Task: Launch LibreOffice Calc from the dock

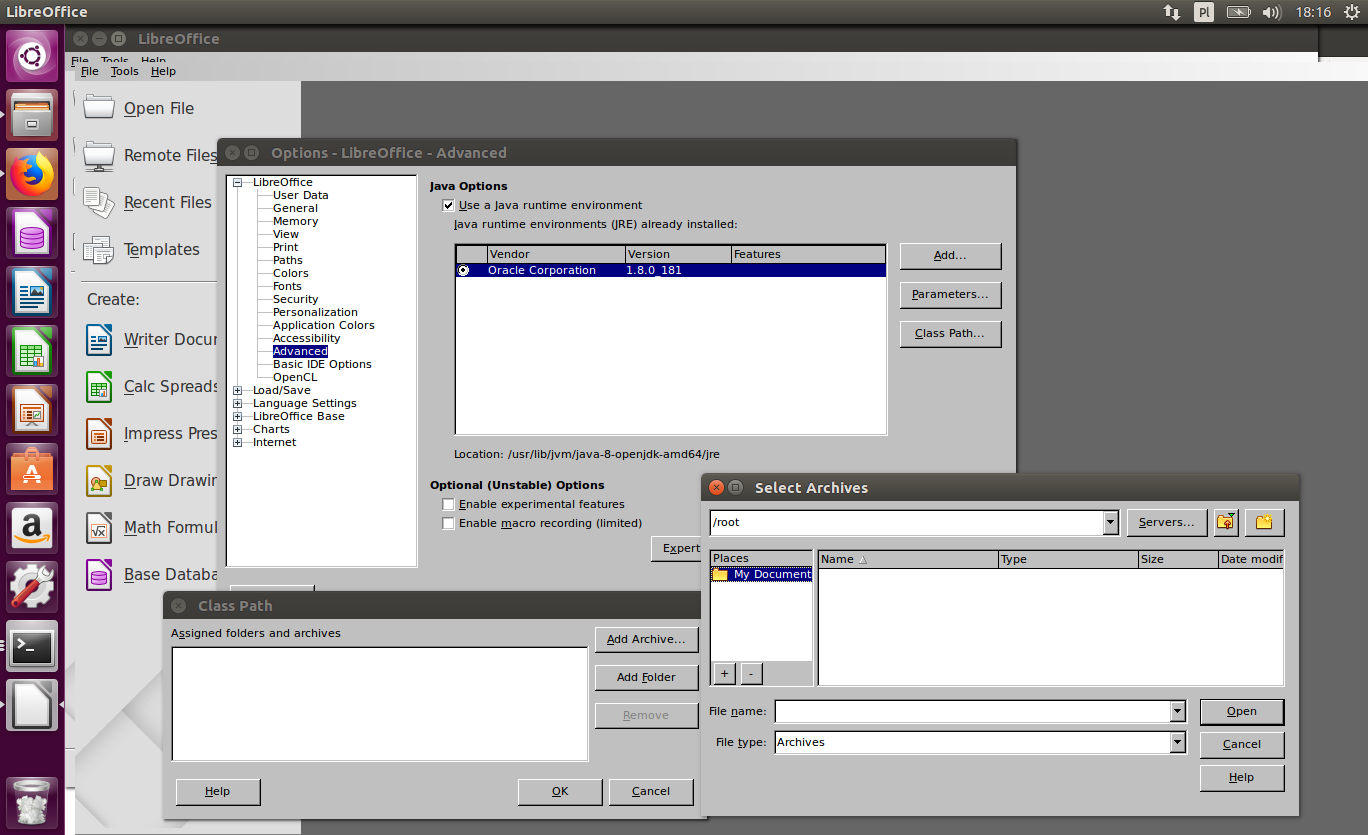Action: [32, 352]
